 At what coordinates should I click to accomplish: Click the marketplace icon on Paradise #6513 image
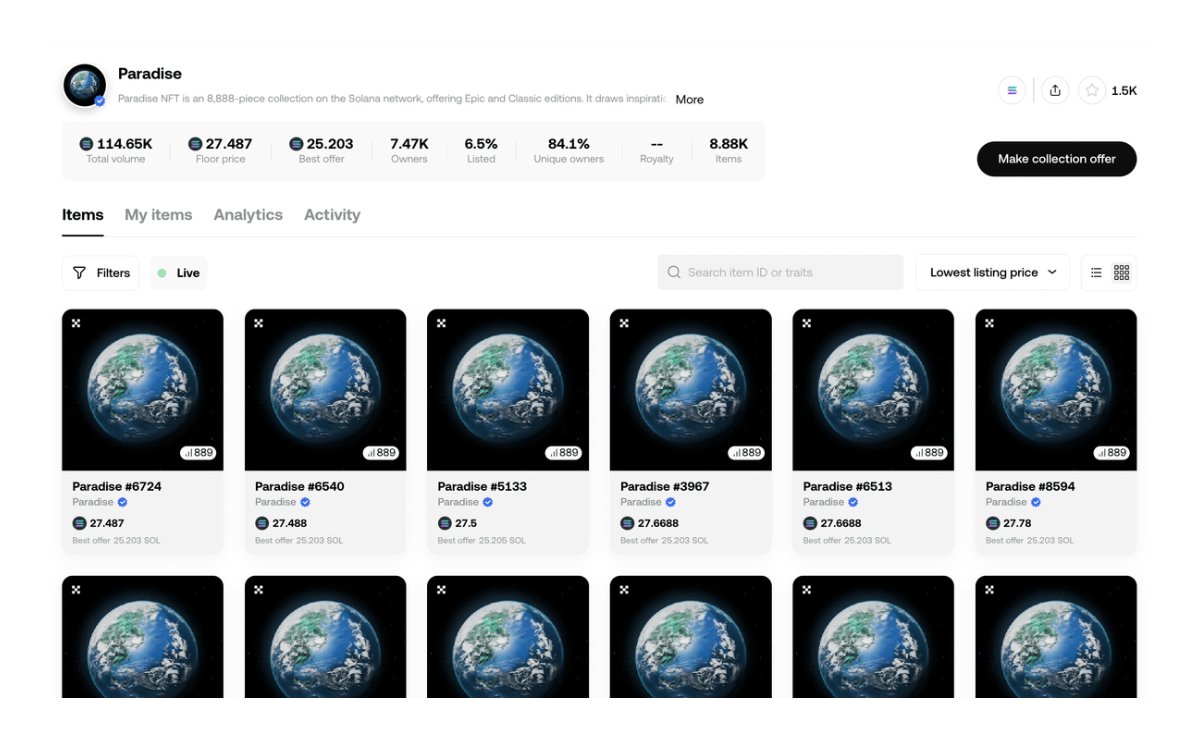pos(807,323)
